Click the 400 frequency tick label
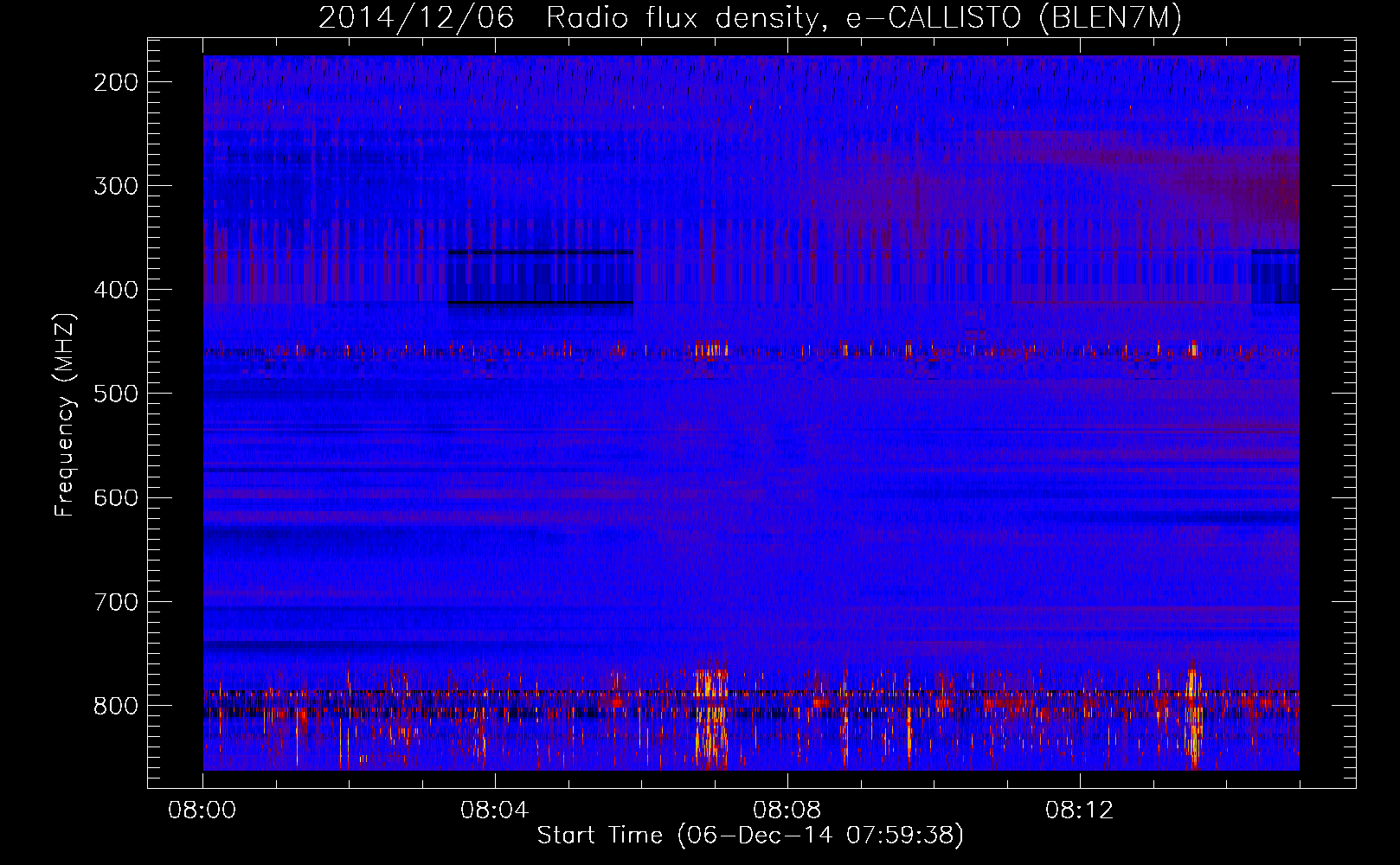Screen dimensions: 1400x865 116,290
